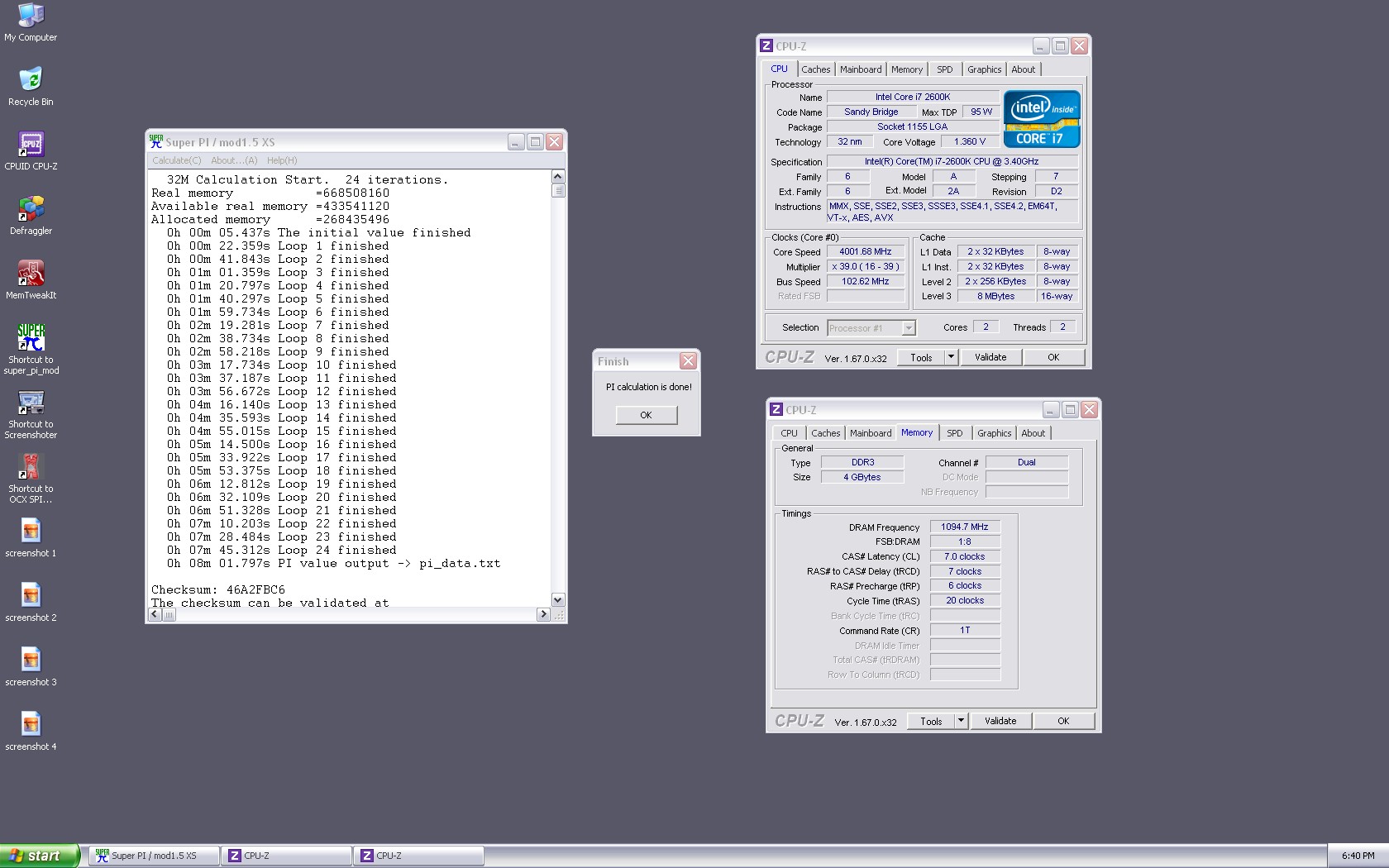
Task: Click the Super PI vertical scroll thumb
Action: pyautogui.click(x=558, y=190)
